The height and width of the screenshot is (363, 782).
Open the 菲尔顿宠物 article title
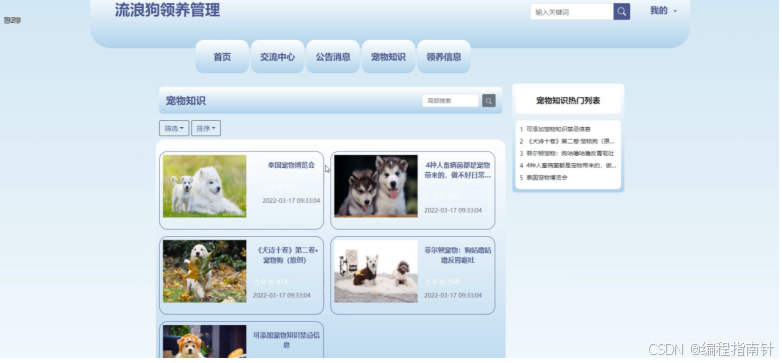[x=458, y=255]
